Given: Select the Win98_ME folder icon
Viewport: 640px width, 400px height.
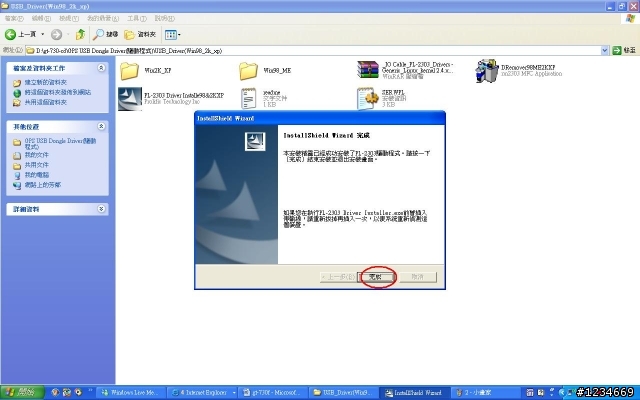Looking at the screenshot, I should pos(248,71).
